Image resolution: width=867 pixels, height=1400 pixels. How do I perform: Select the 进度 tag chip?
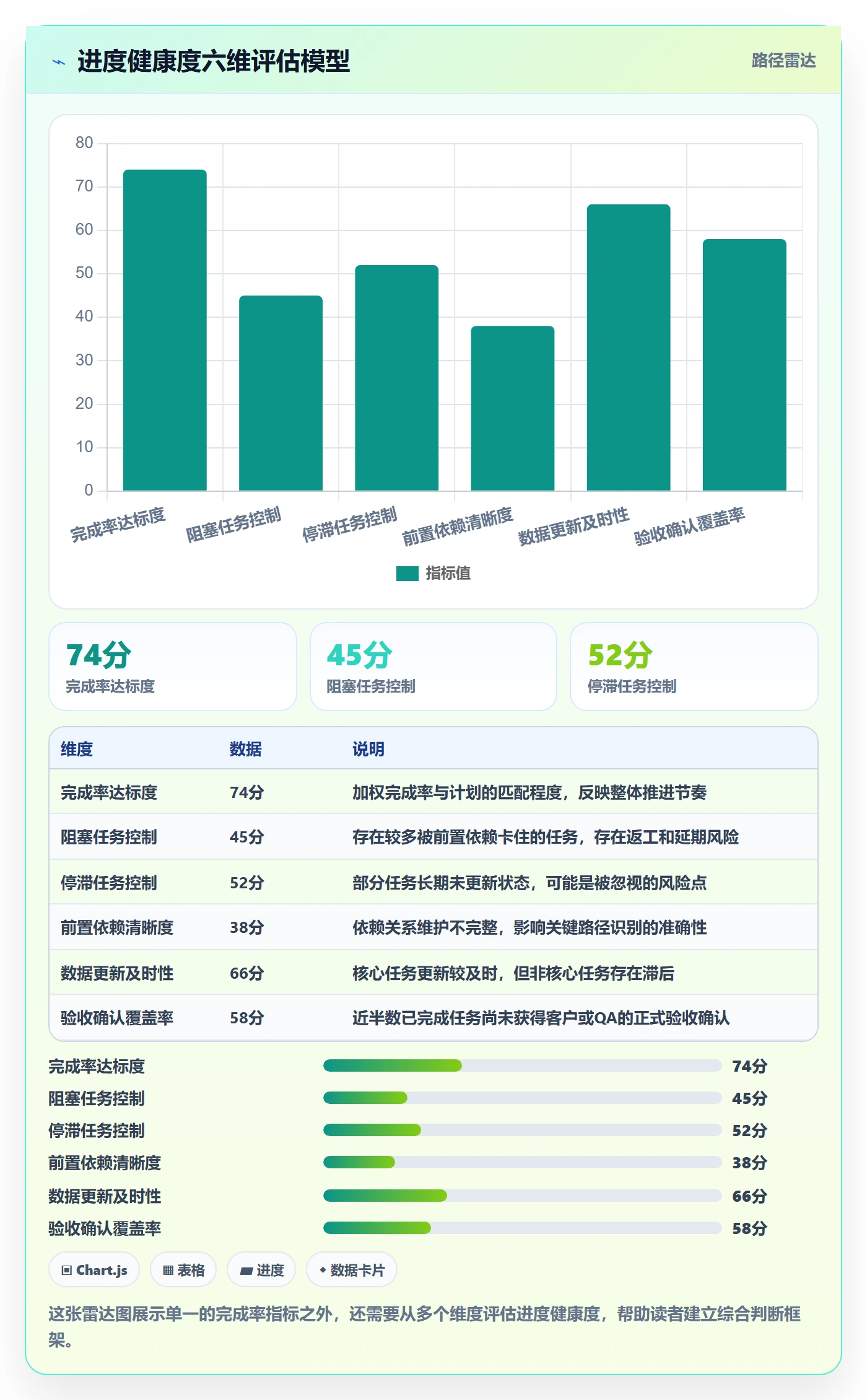261,1270
